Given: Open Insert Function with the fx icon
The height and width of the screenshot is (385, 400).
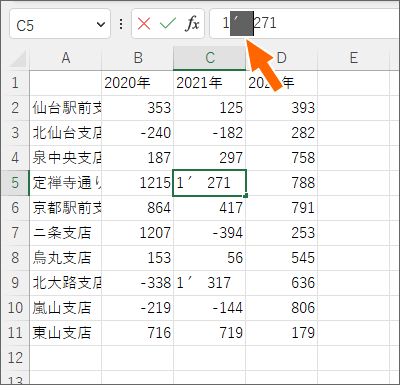Looking at the screenshot, I should coord(192,24).
